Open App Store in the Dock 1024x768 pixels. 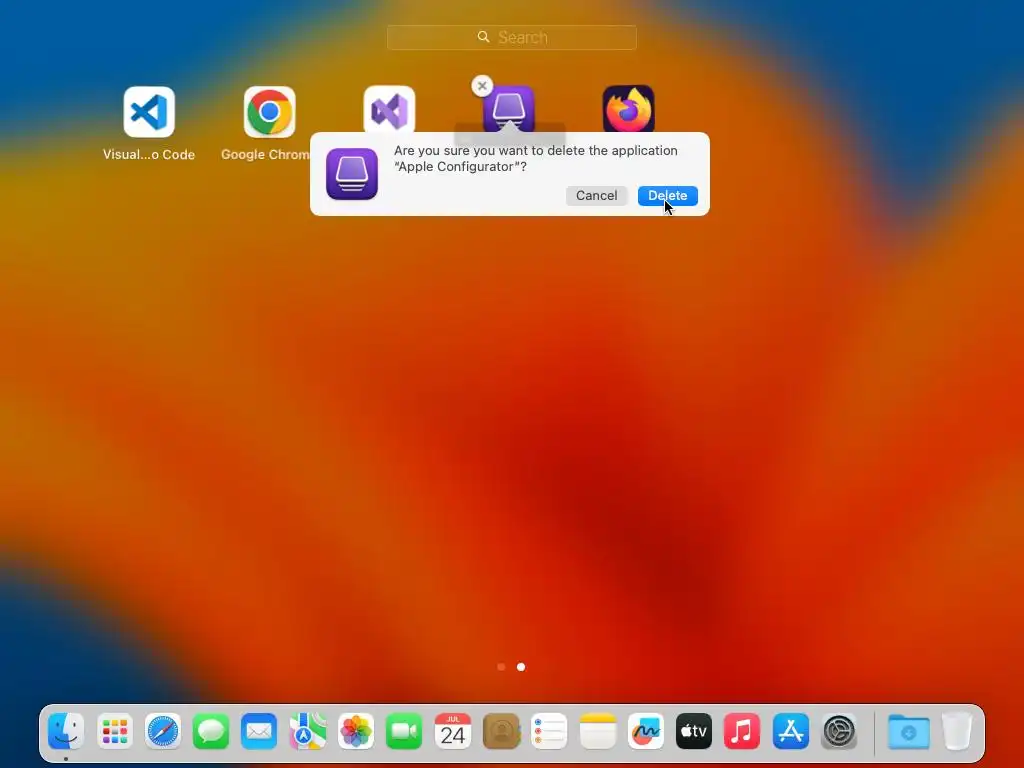tap(791, 731)
